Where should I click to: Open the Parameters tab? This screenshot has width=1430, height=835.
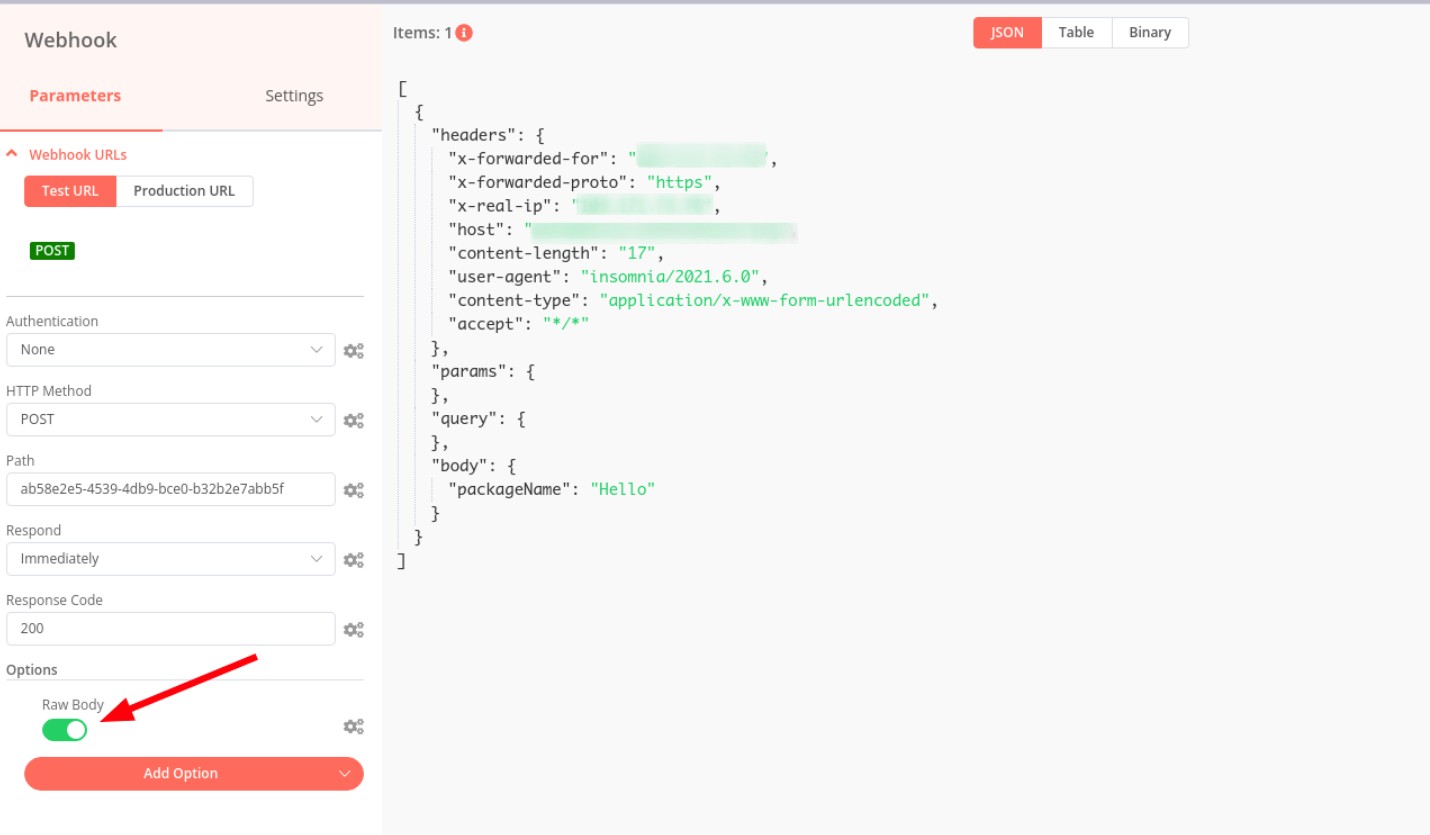tap(75, 96)
